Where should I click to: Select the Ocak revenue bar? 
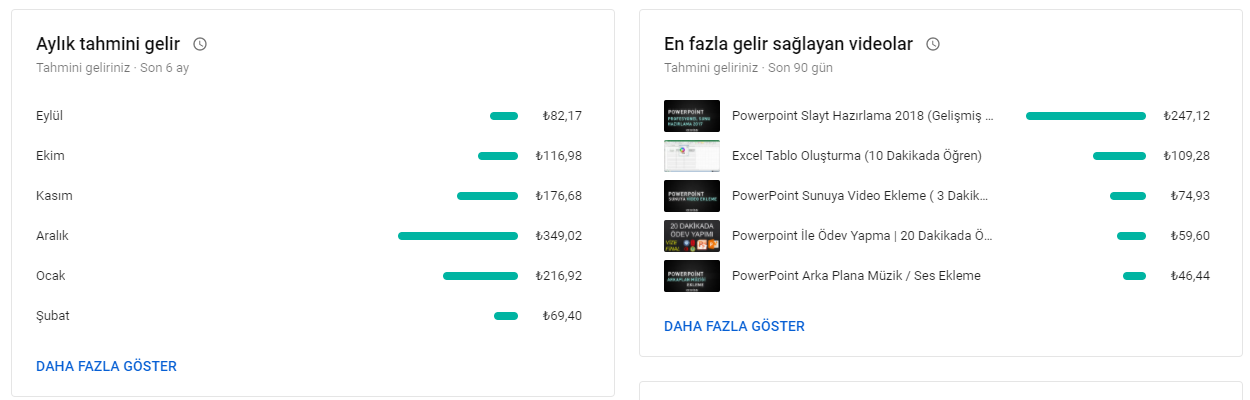480,276
